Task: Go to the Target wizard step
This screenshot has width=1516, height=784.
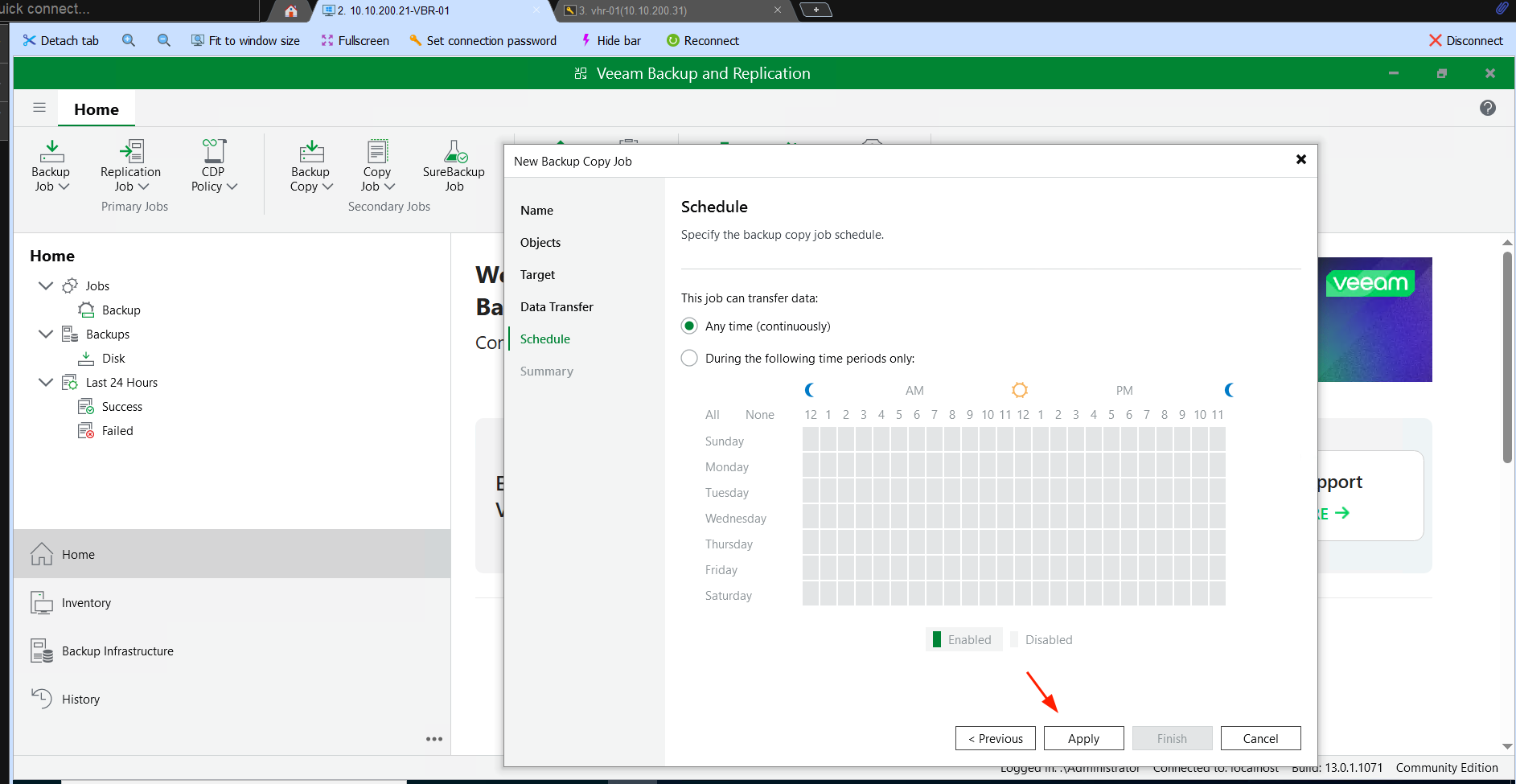Action: click(x=537, y=274)
